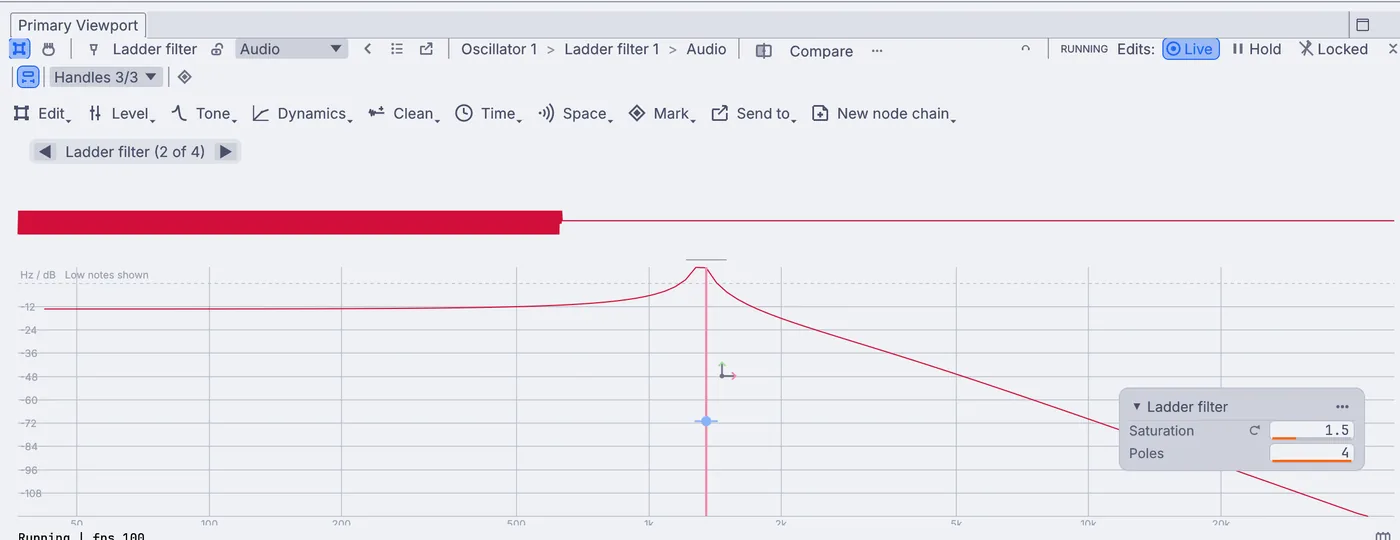Click the Hz / dB axis label

click(38, 275)
